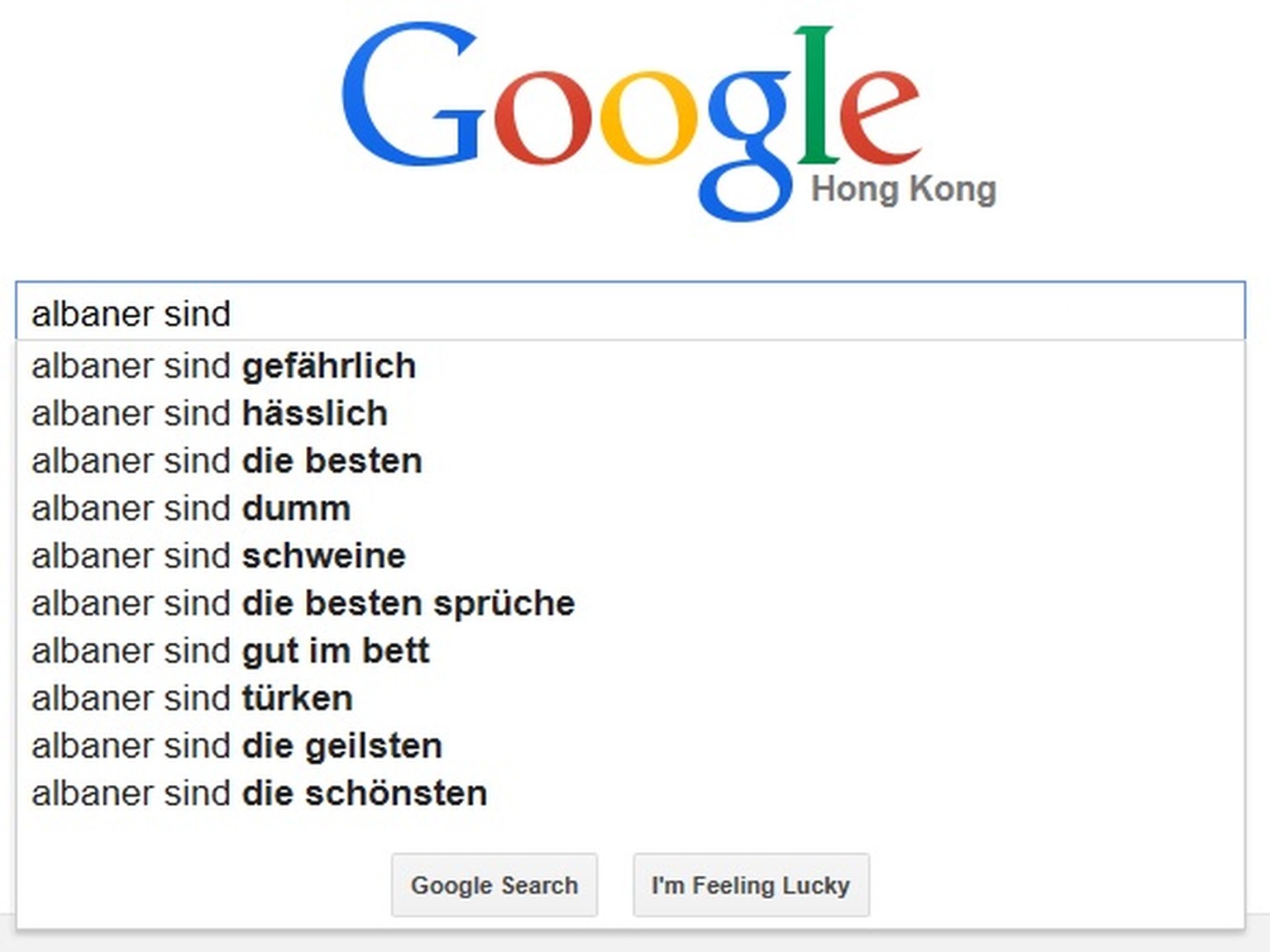Pick the suggestion 'albaner sind die besten'
This screenshot has width=1270, height=952.
(630, 461)
